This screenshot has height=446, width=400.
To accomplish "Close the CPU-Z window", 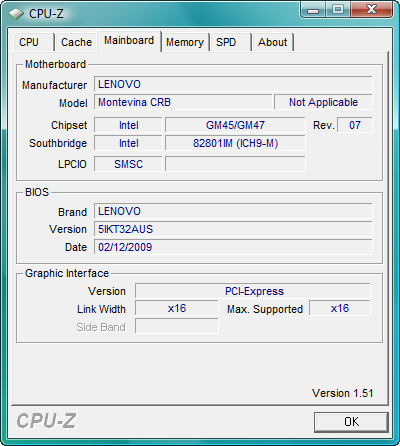I will (371, 10).
